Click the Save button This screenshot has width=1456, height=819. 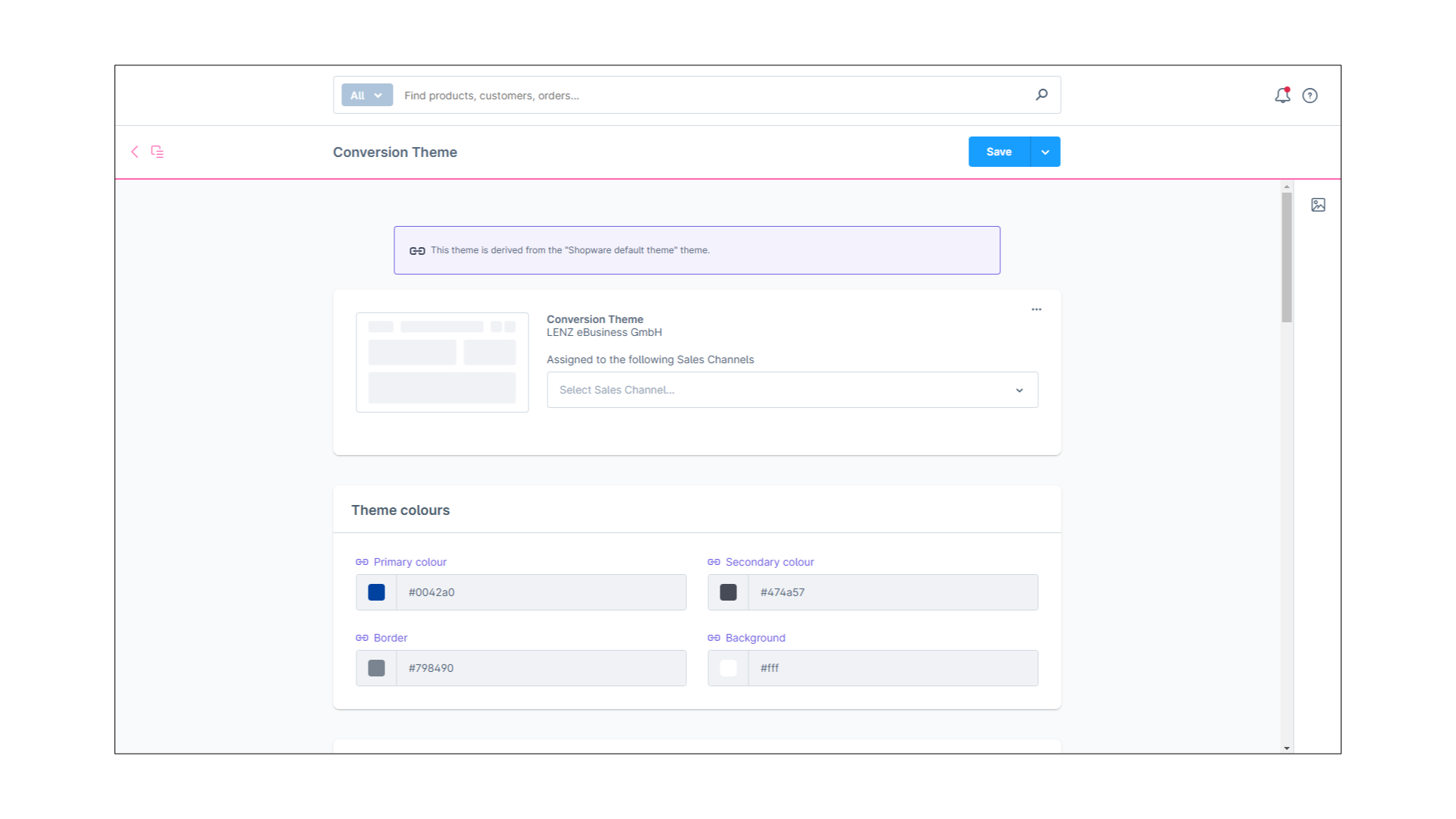(999, 152)
